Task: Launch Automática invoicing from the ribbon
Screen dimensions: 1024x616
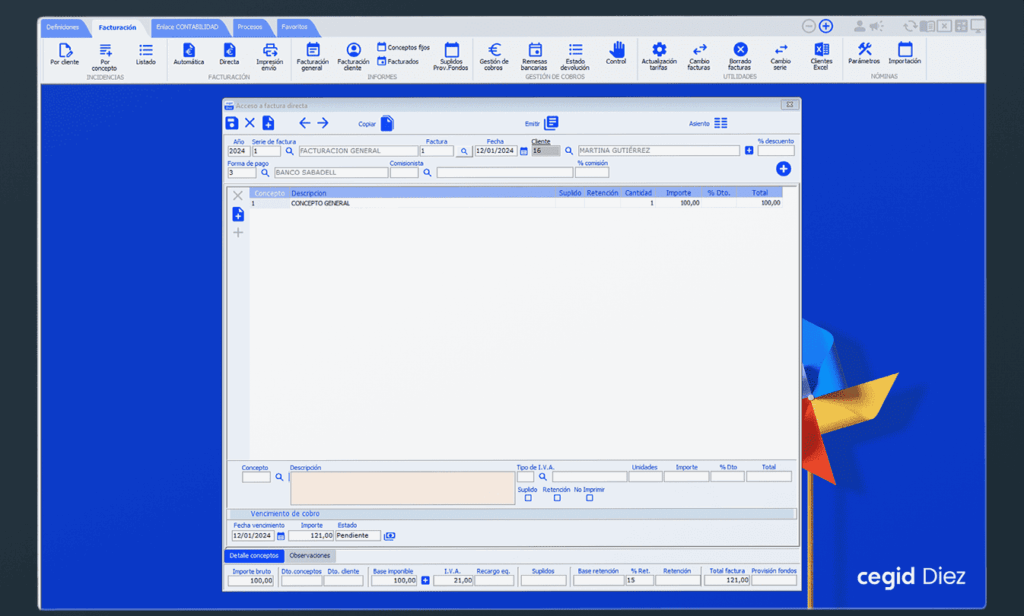Action: tap(189, 54)
